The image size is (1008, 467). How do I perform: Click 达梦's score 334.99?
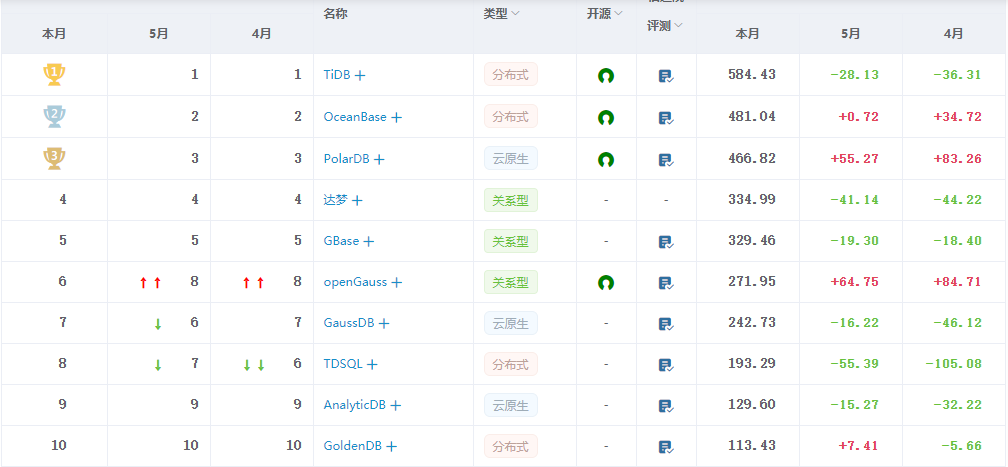coord(752,199)
